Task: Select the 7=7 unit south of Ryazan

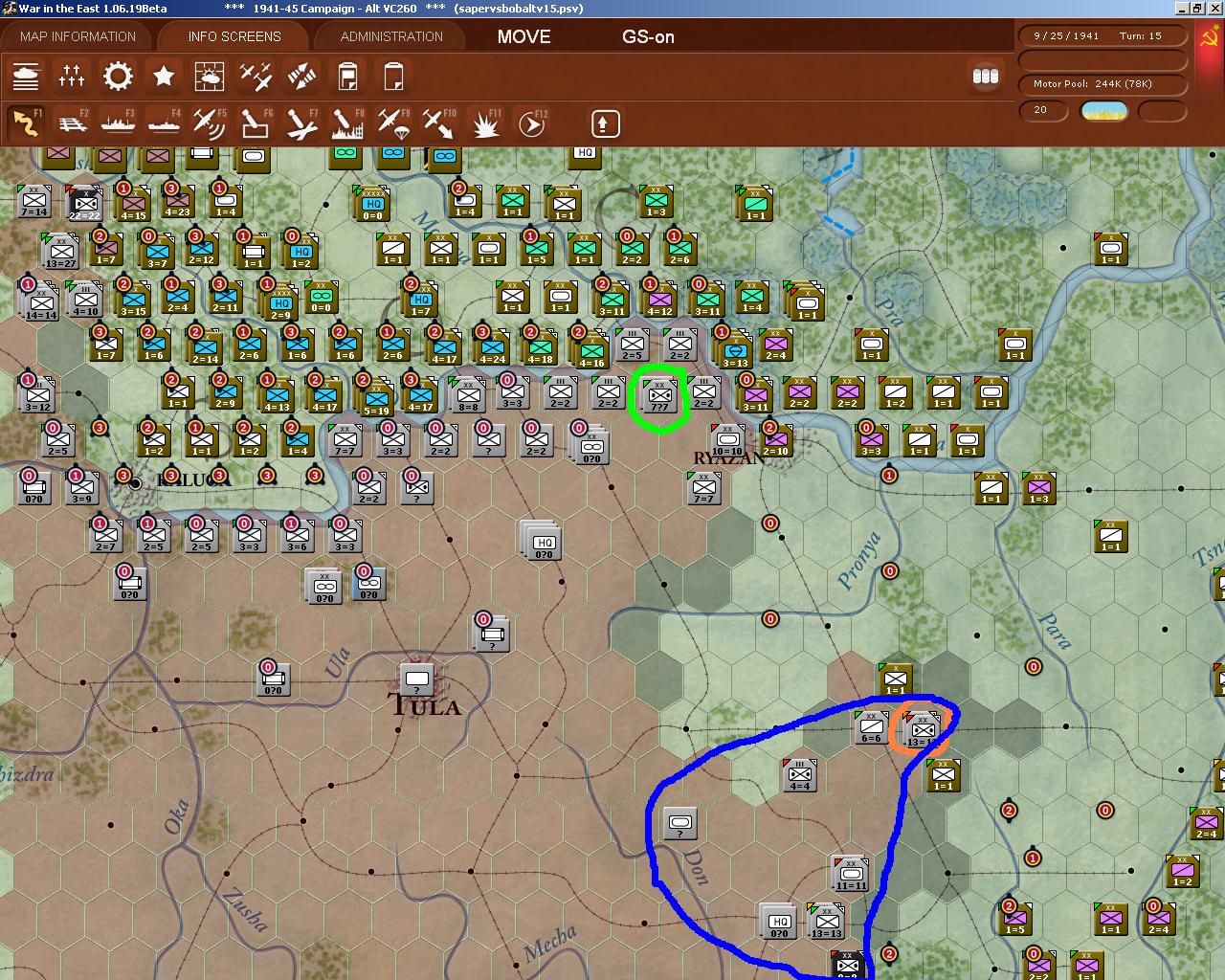Action: point(704,487)
